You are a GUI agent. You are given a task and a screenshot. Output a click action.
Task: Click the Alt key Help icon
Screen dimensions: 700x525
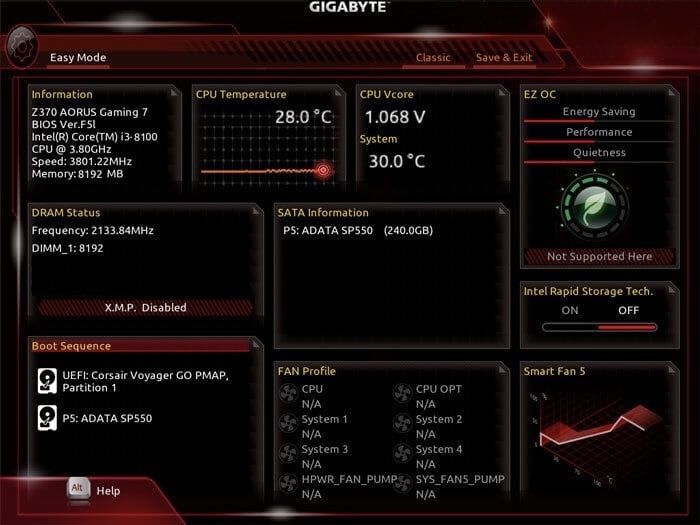pos(78,488)
